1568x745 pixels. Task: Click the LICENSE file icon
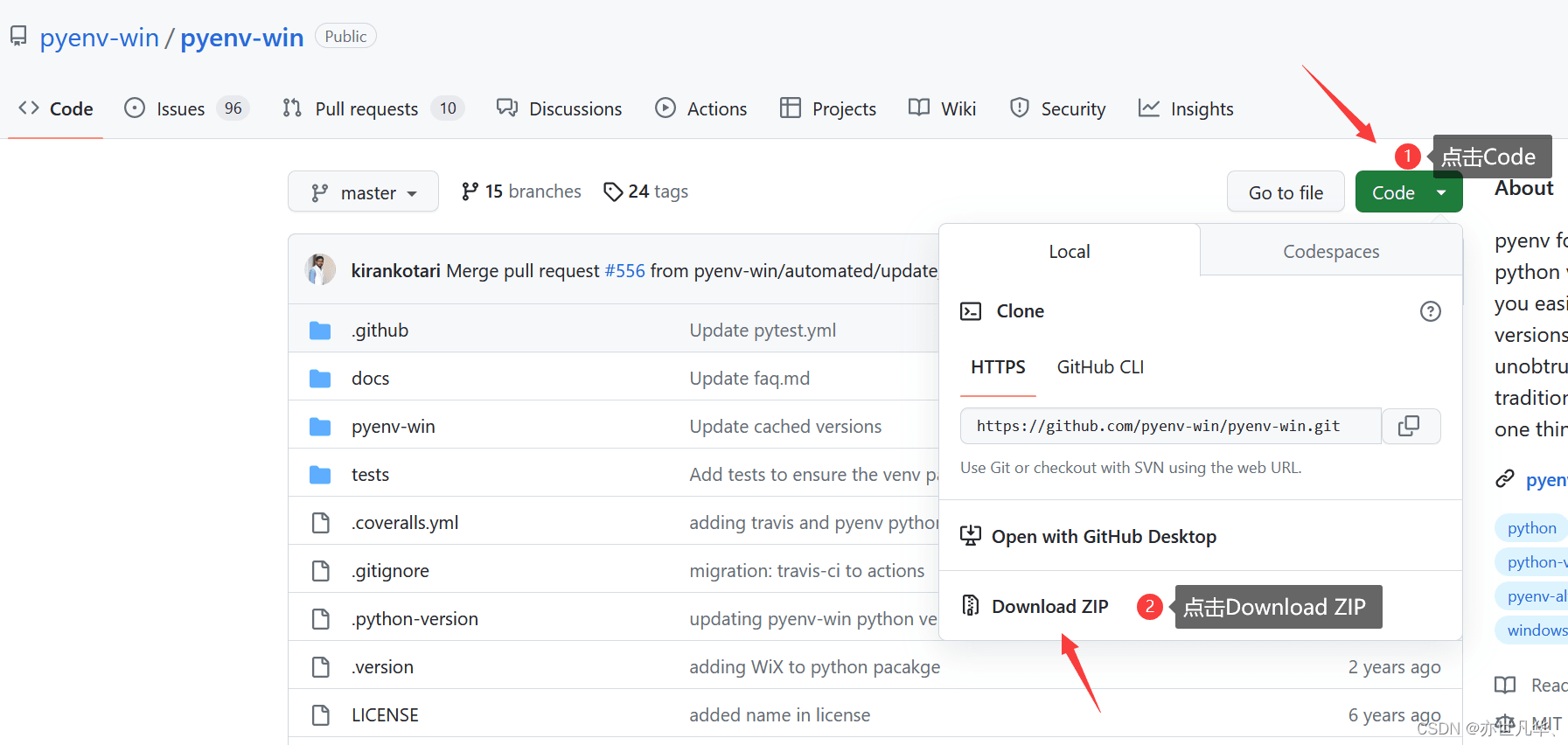tap(321, 715)
